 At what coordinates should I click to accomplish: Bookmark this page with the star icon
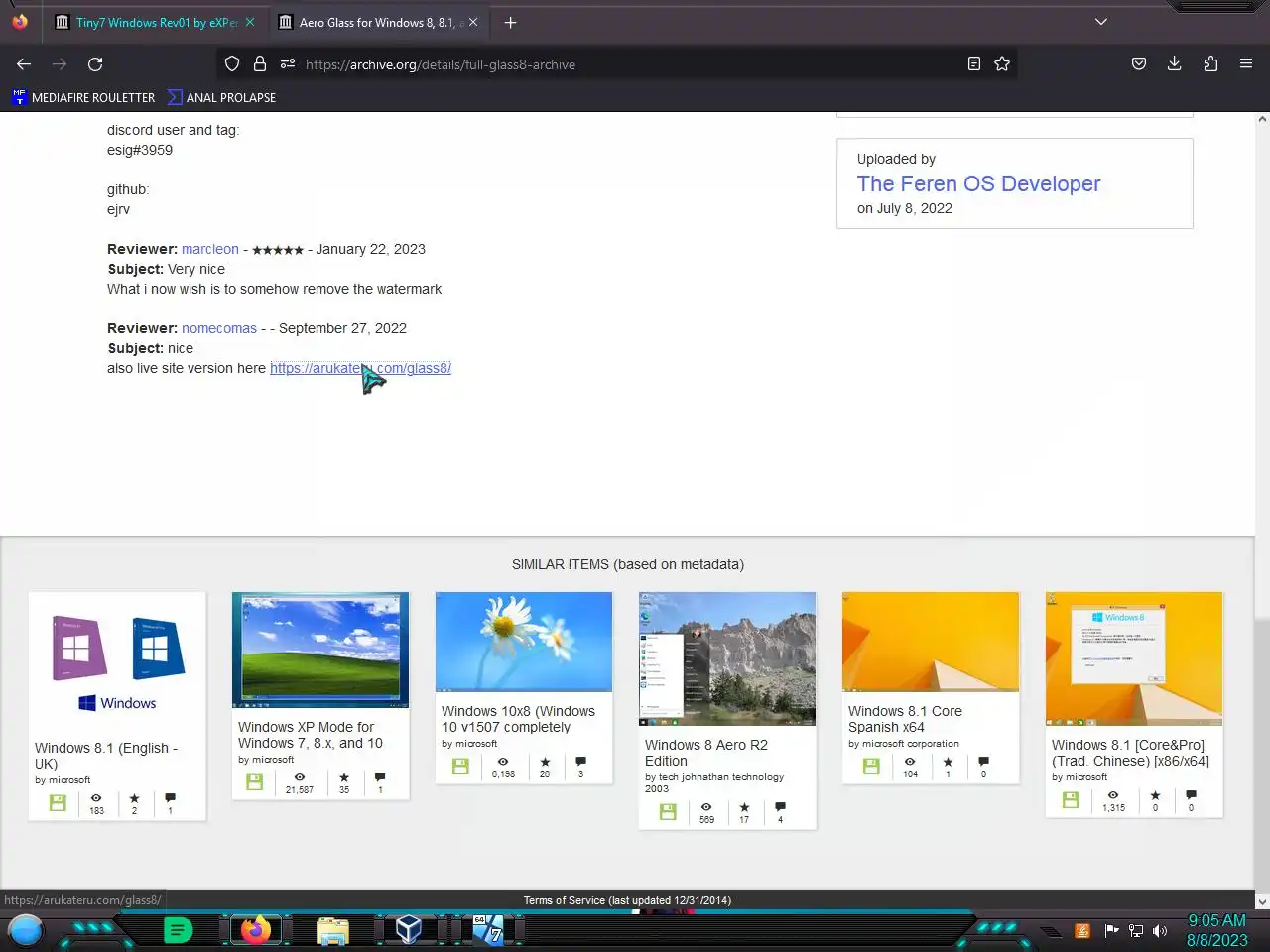(x=1002, y=64)
